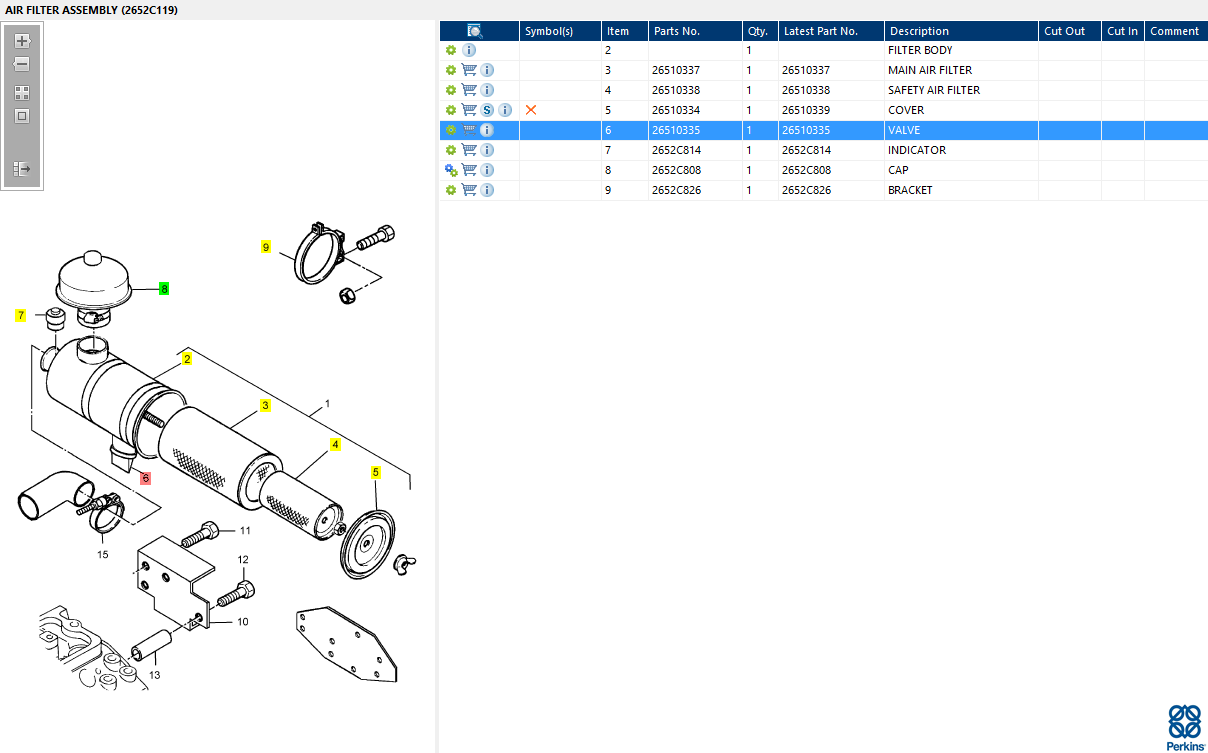Click the highlighted VALVE description
Viewport: 1208px width, 753px height.
[904, 130]
